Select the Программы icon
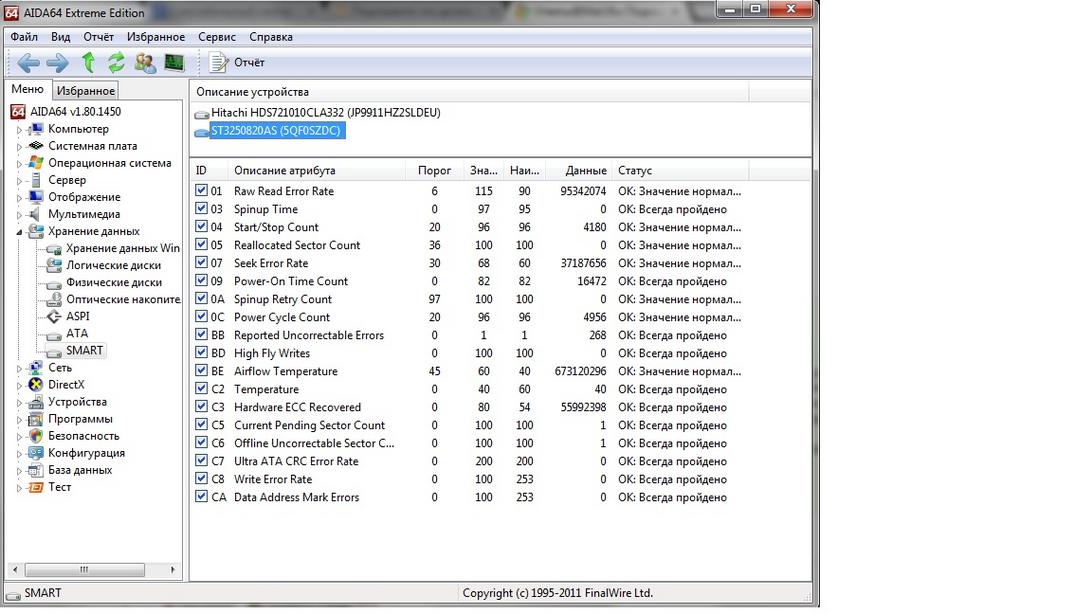This screenshot has width=1092, height=614. click(x=36, y=419)
